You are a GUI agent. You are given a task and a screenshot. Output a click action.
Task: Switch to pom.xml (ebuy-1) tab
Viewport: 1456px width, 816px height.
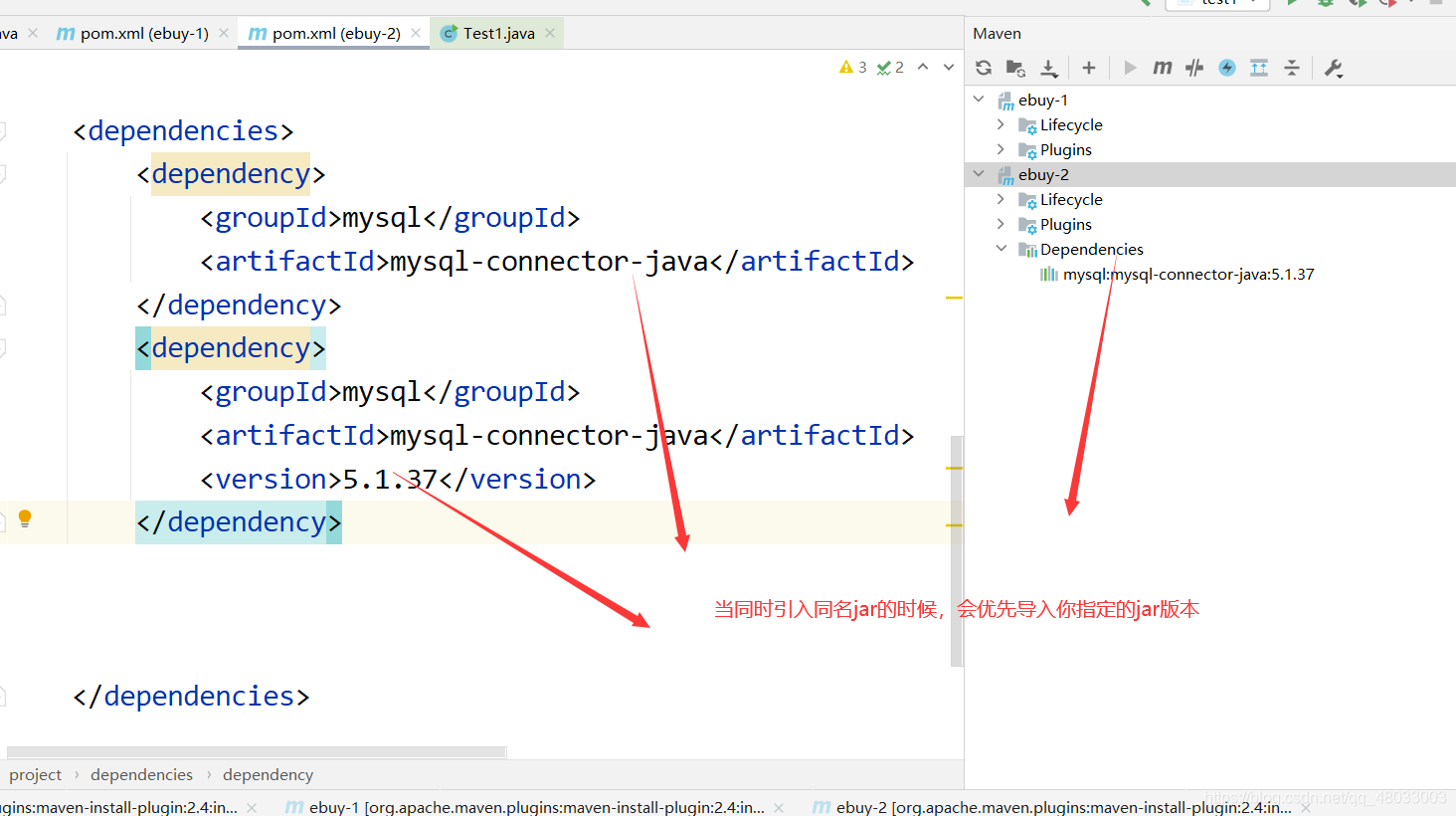[144, 33]
